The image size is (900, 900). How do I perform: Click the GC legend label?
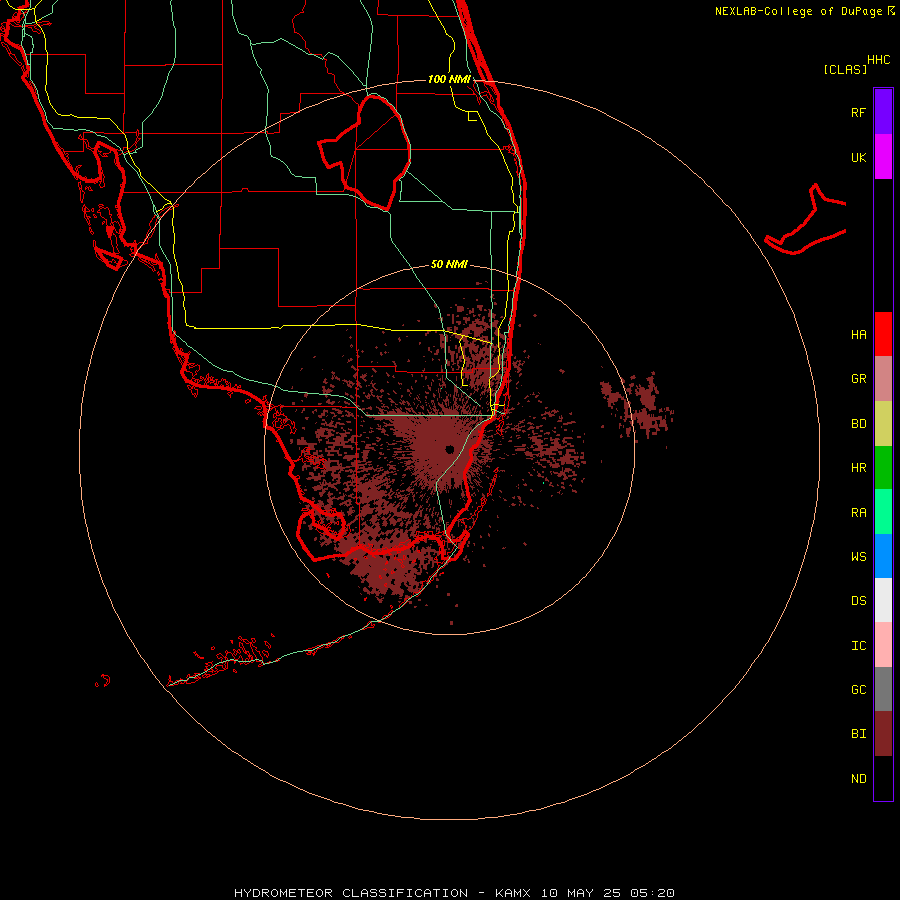point(858,690)
